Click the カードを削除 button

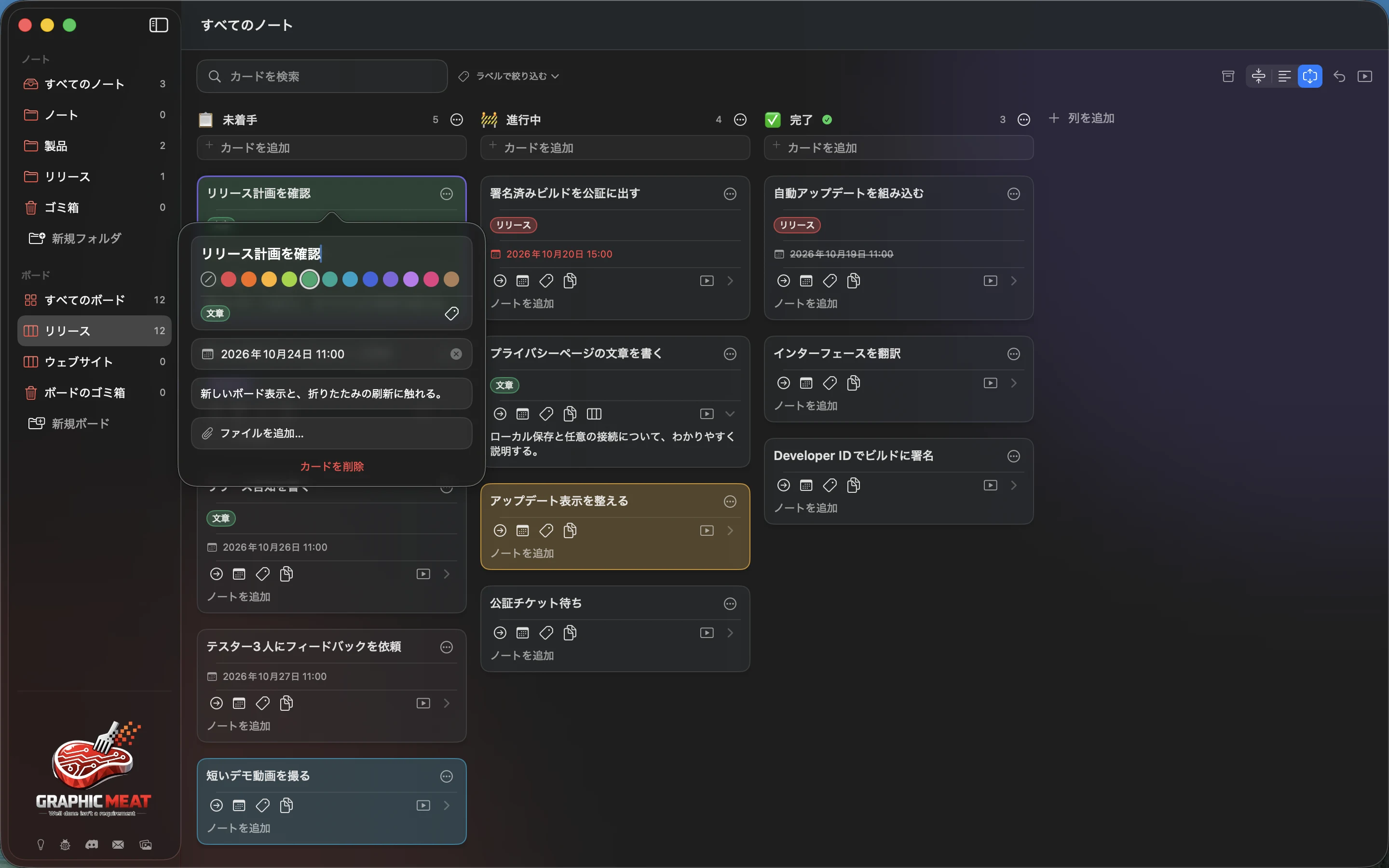[x=332, y=466]
